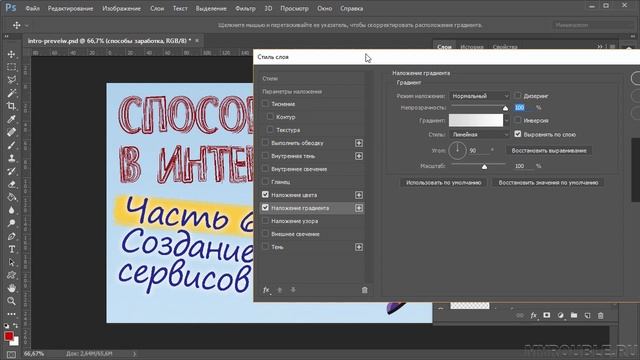Click the gradient preview swatch
640x360 pixels.
click(x=476, y=120)
